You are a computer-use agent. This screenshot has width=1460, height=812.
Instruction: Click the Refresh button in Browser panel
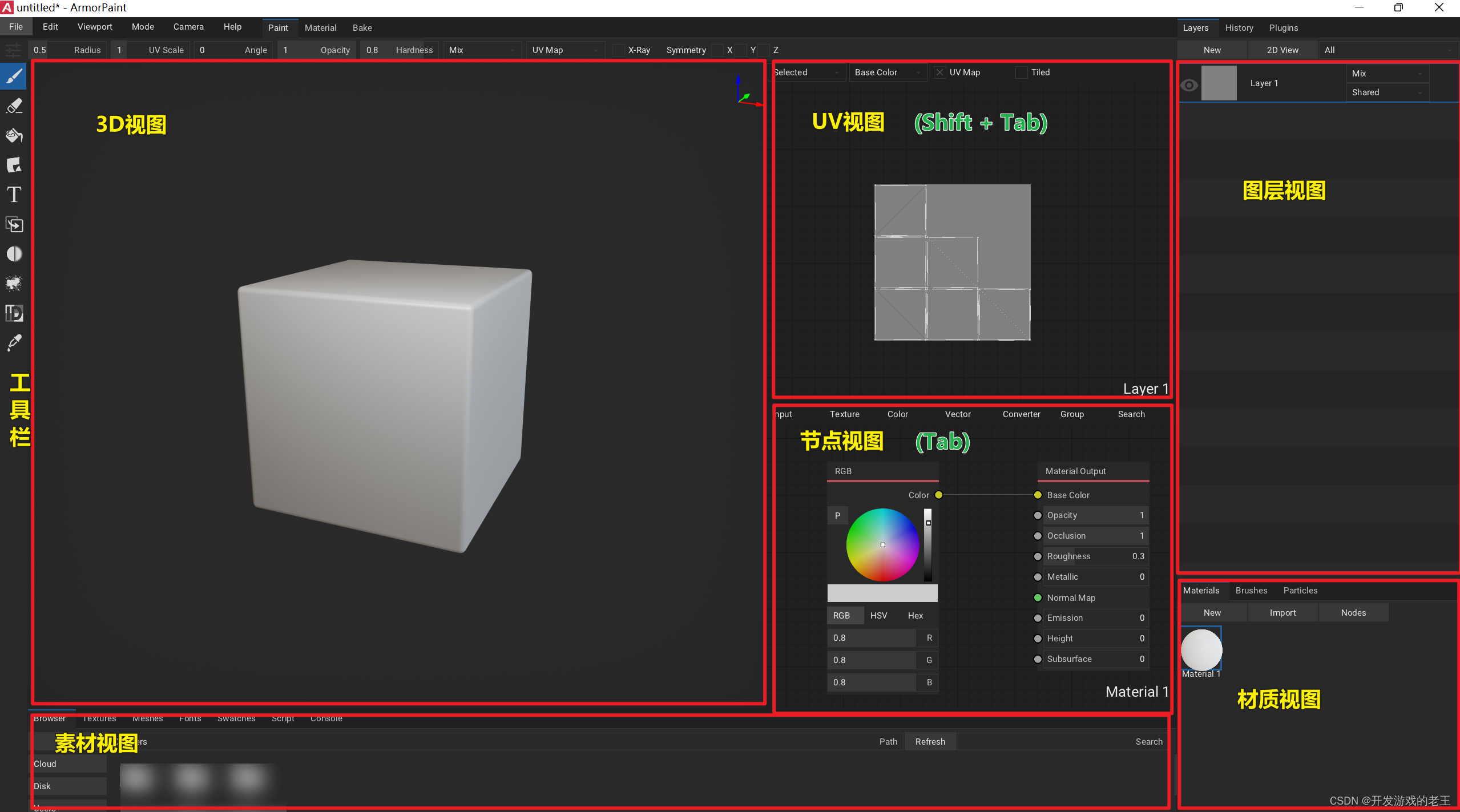click(930, 742)
